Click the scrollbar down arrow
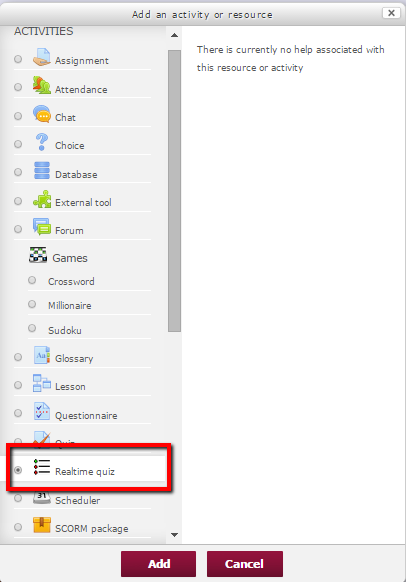This screenshot has width=406, height=582. click(174, 535)
